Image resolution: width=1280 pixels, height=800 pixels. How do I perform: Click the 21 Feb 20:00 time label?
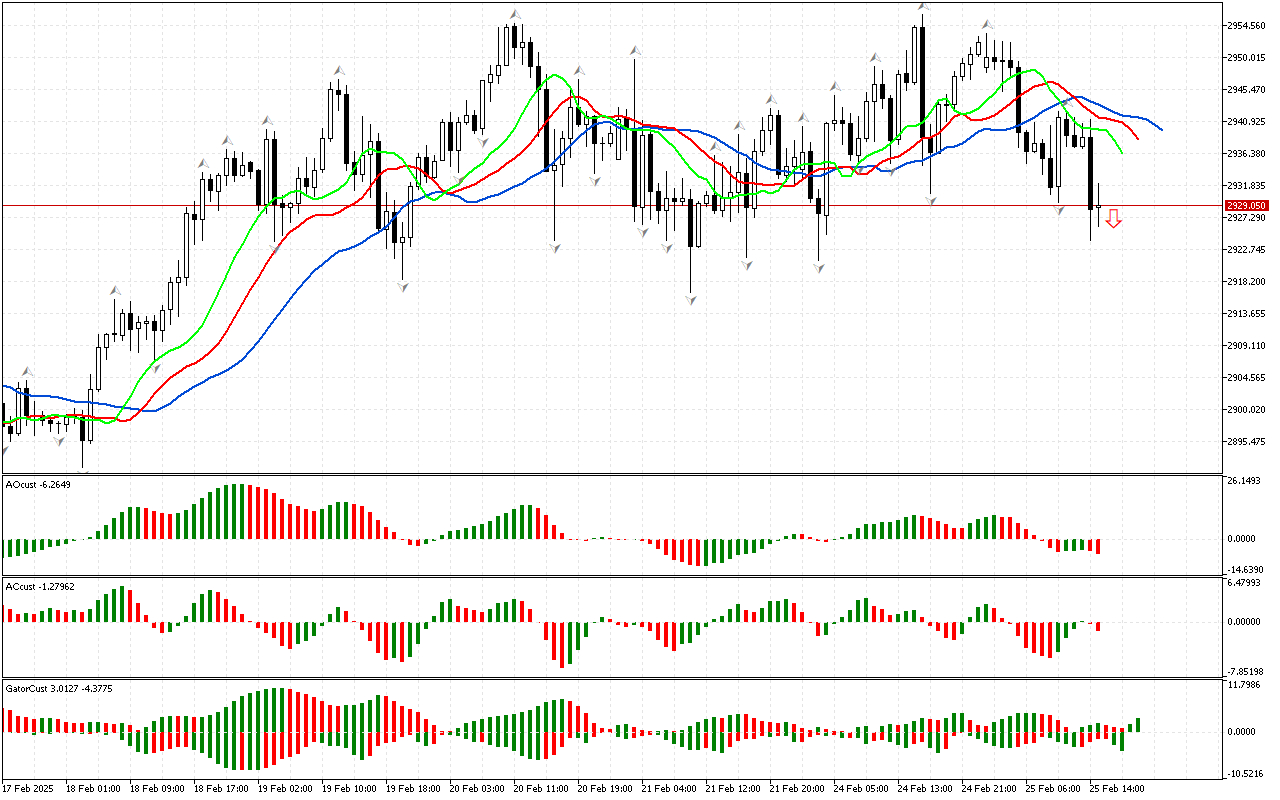pos(797,789)
